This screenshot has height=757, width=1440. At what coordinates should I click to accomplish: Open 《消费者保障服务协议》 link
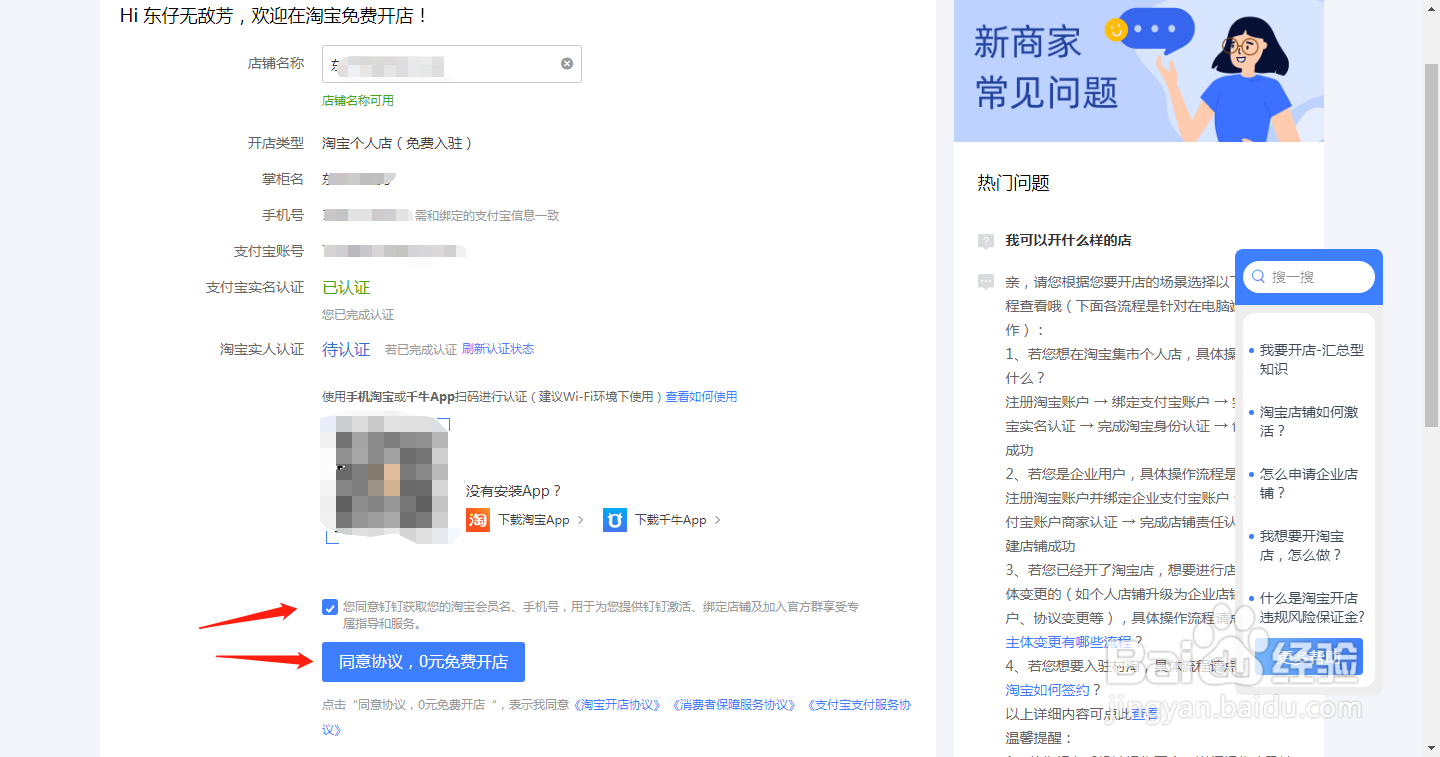coord(734,705)
